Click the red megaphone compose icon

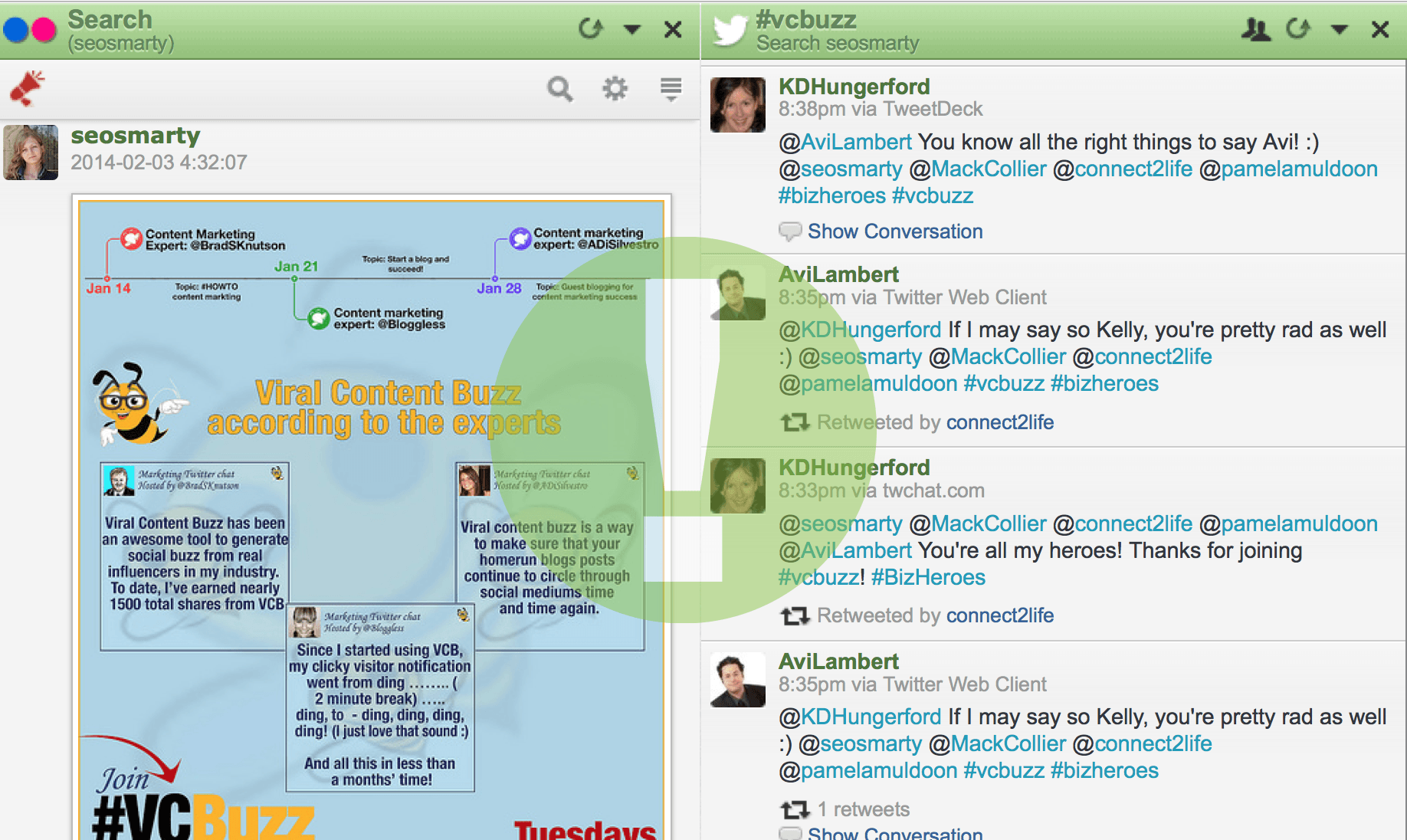point(27,88)
